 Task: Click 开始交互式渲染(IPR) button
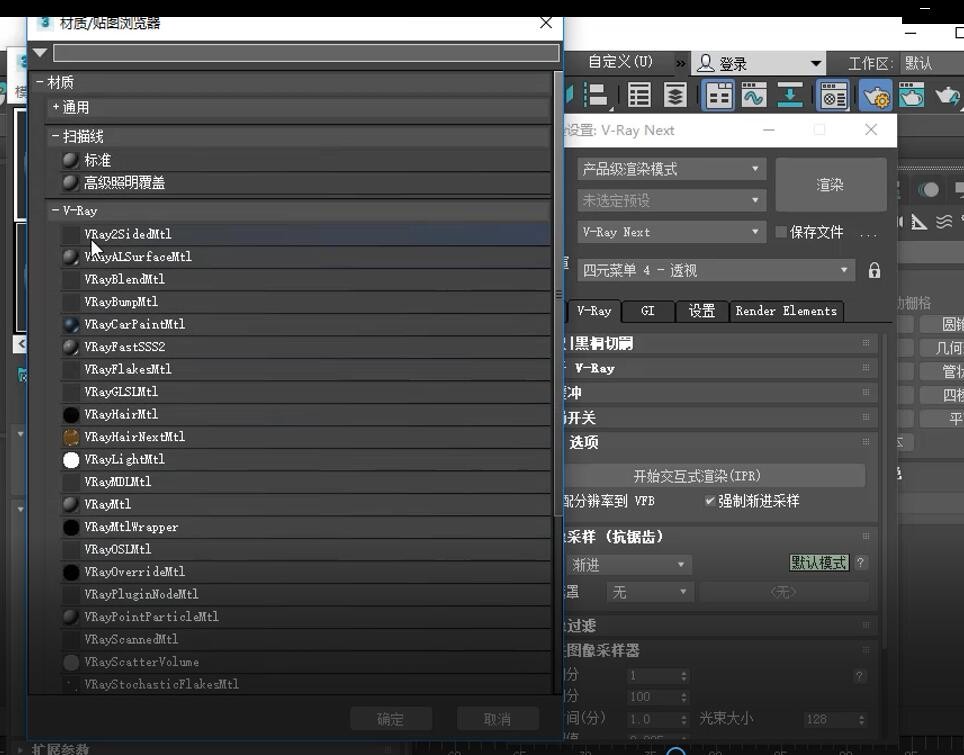pyautogui.click(x=697, y=476)
